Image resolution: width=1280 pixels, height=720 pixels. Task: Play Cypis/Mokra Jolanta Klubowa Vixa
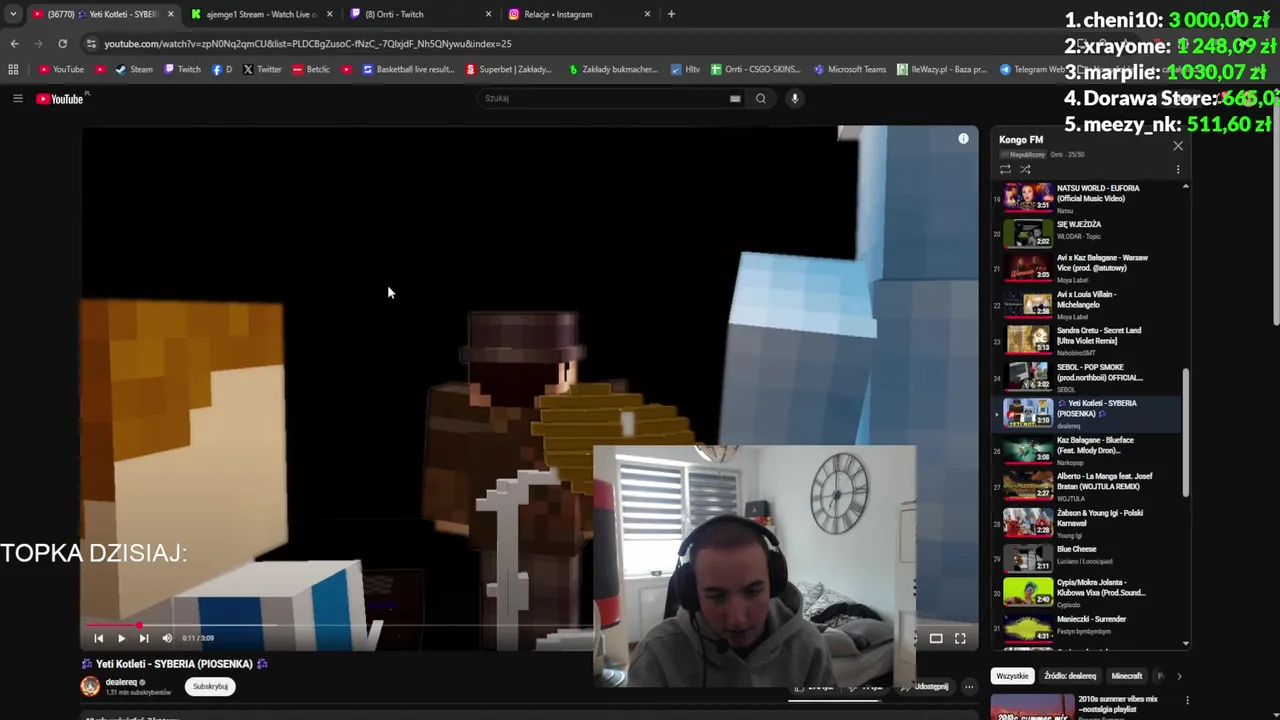(1087, 592)
